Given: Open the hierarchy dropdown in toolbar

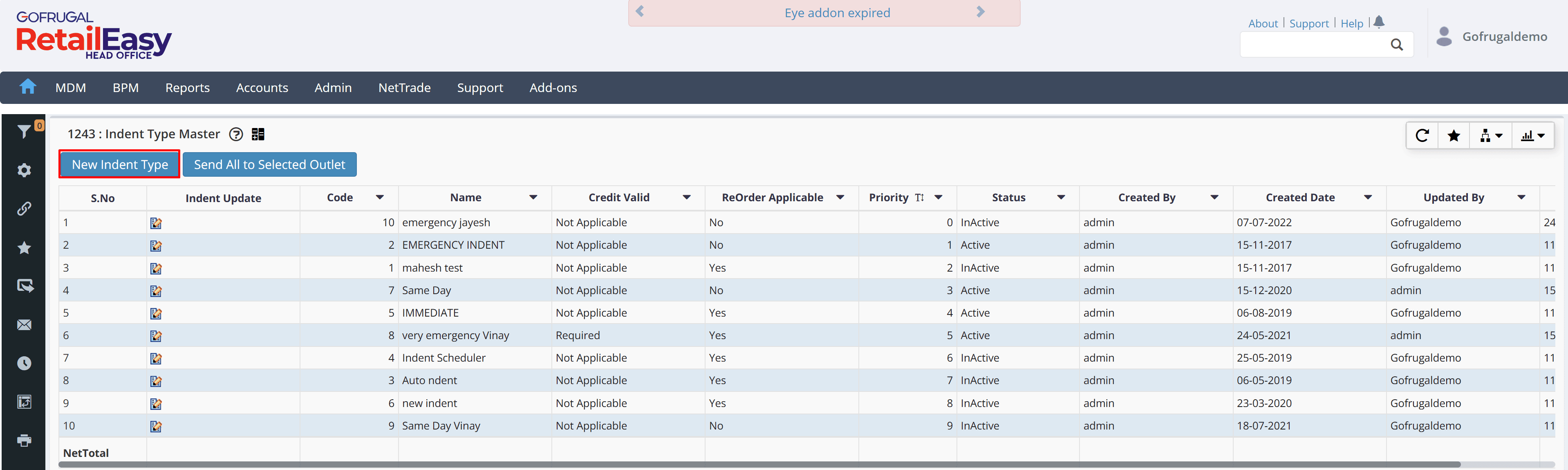Looking at the screenshot, I should point(1491,135).
